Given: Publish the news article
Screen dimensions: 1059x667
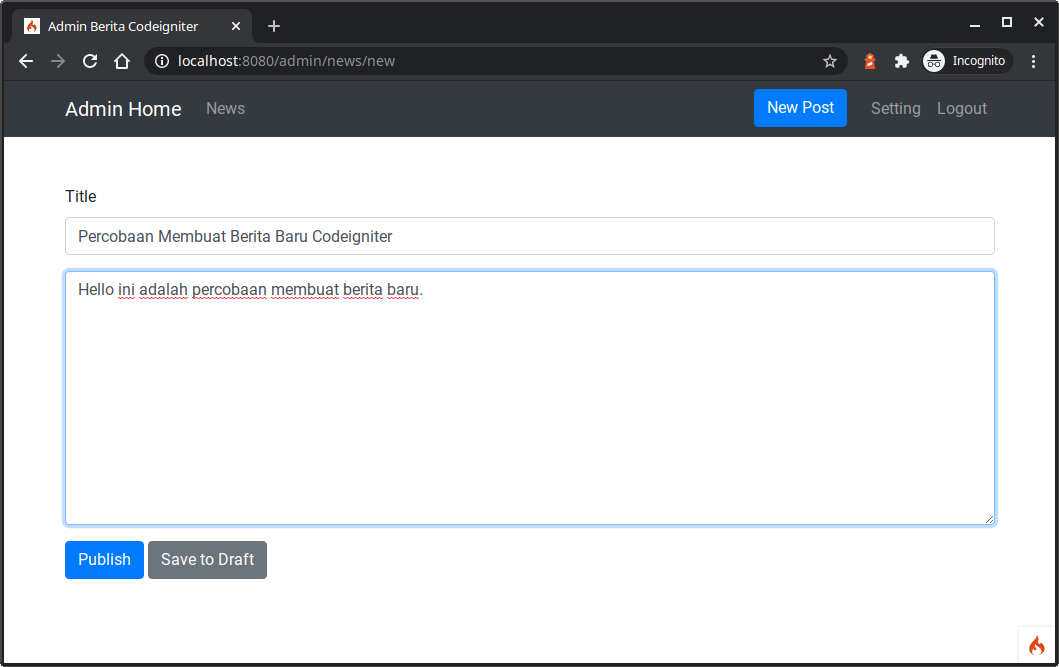Looking at the screenshot, I should click(x=104, y=560).
